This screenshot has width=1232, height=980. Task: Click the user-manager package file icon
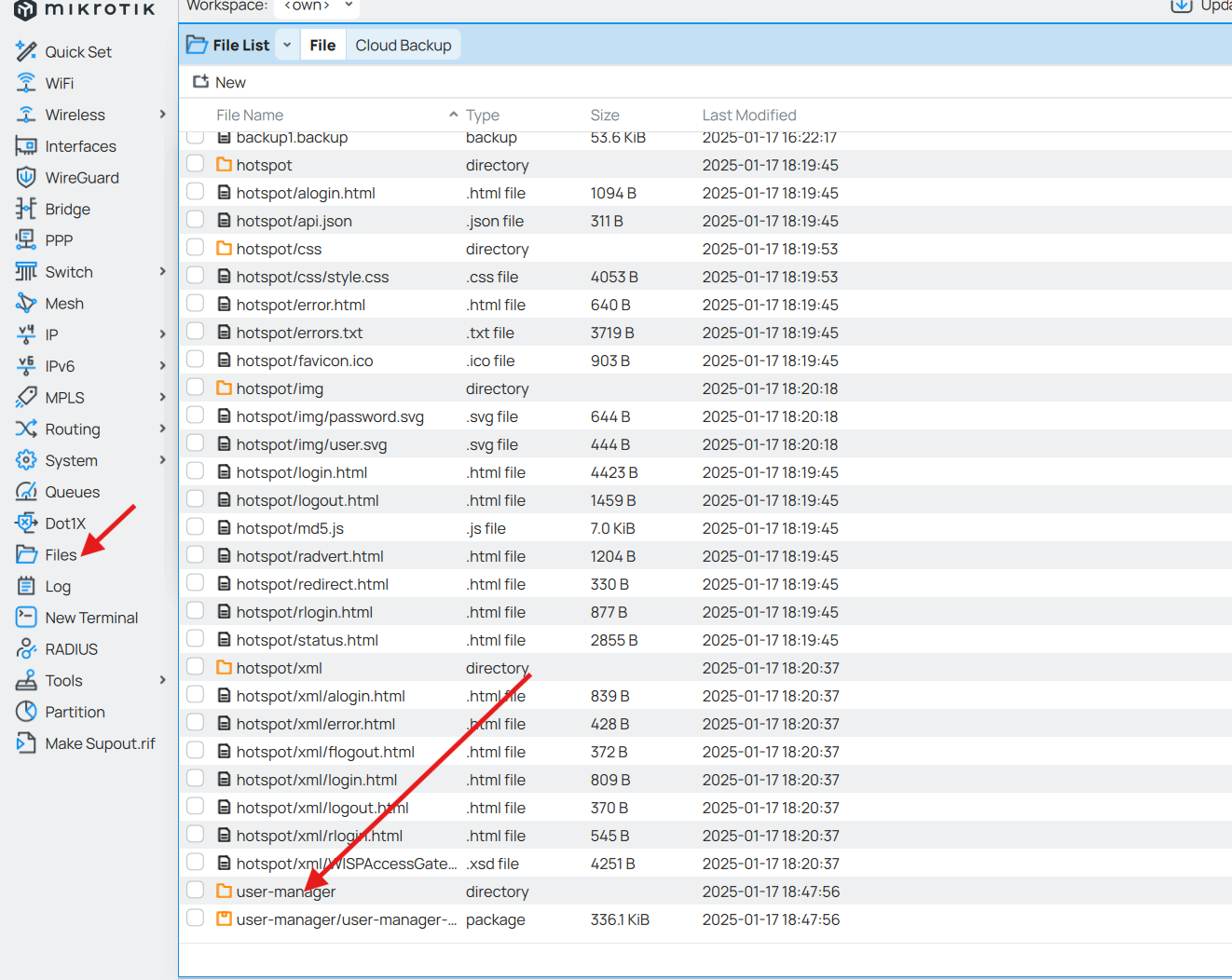[x=224, y=919]
